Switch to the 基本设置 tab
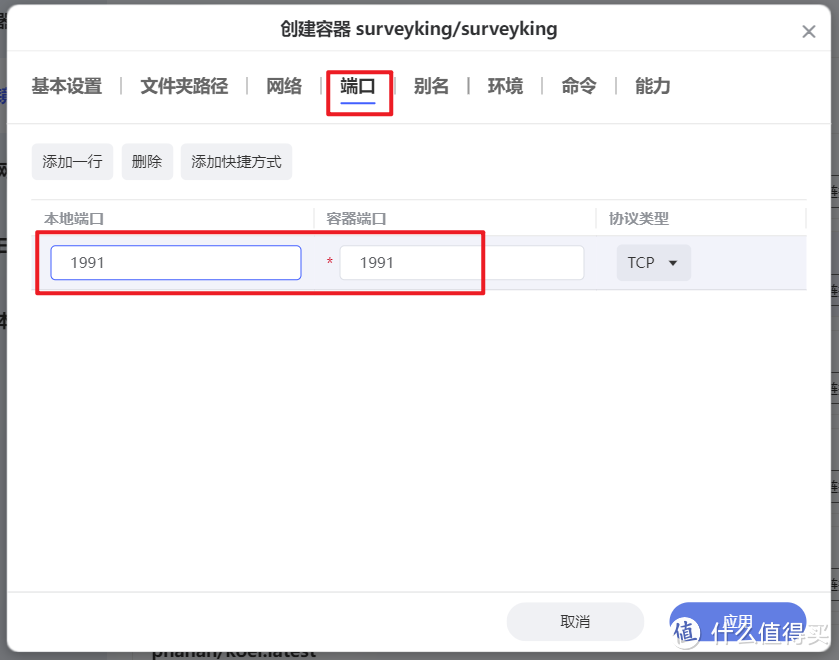Image resolution: width=839 pixels, height=660 pixels. coord(66,87)
